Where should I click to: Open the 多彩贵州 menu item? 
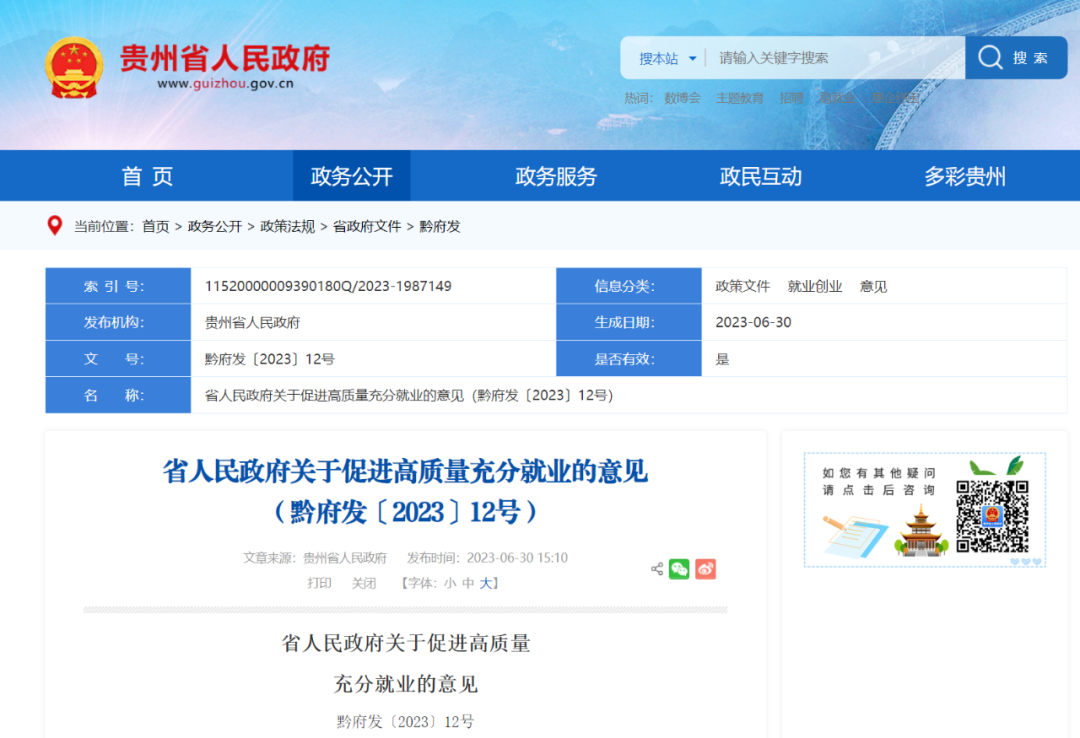pyautogui.click(x=963, y=175)
